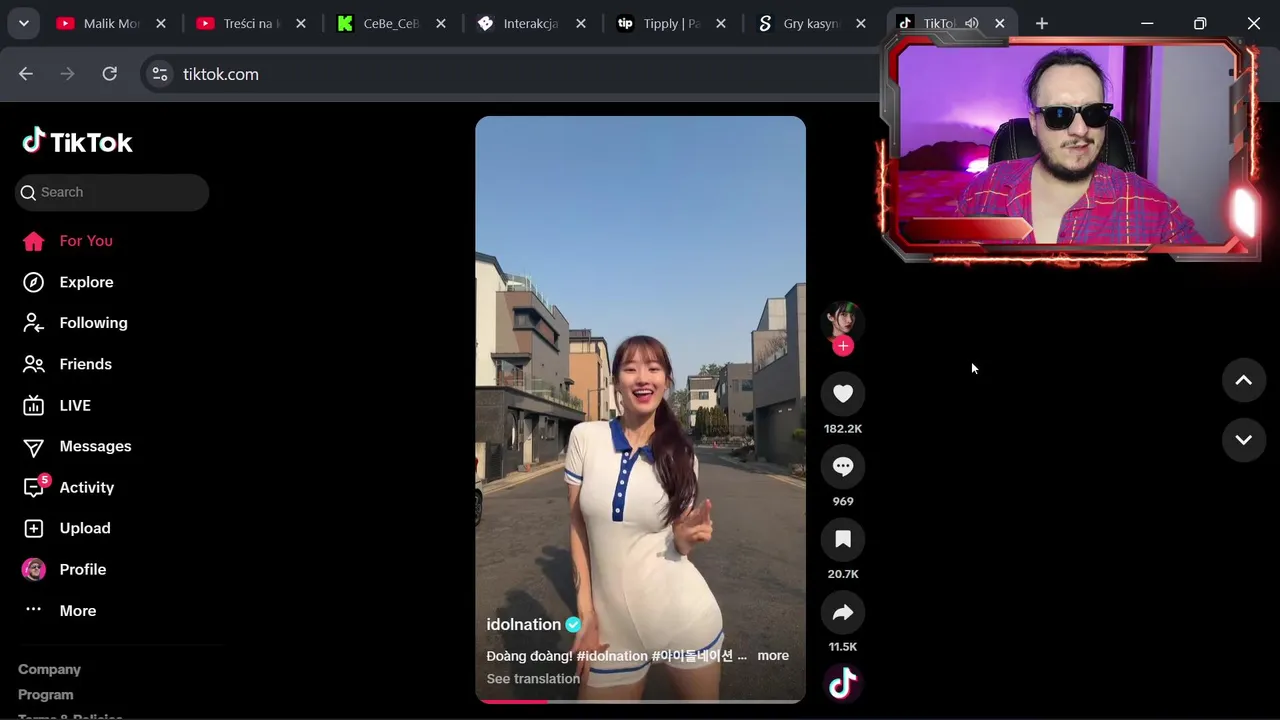Viewport: 1280px width, 720px height.
Task: Click the Explore compass icon
Action: pyautogui.click(x=34, y=282)
